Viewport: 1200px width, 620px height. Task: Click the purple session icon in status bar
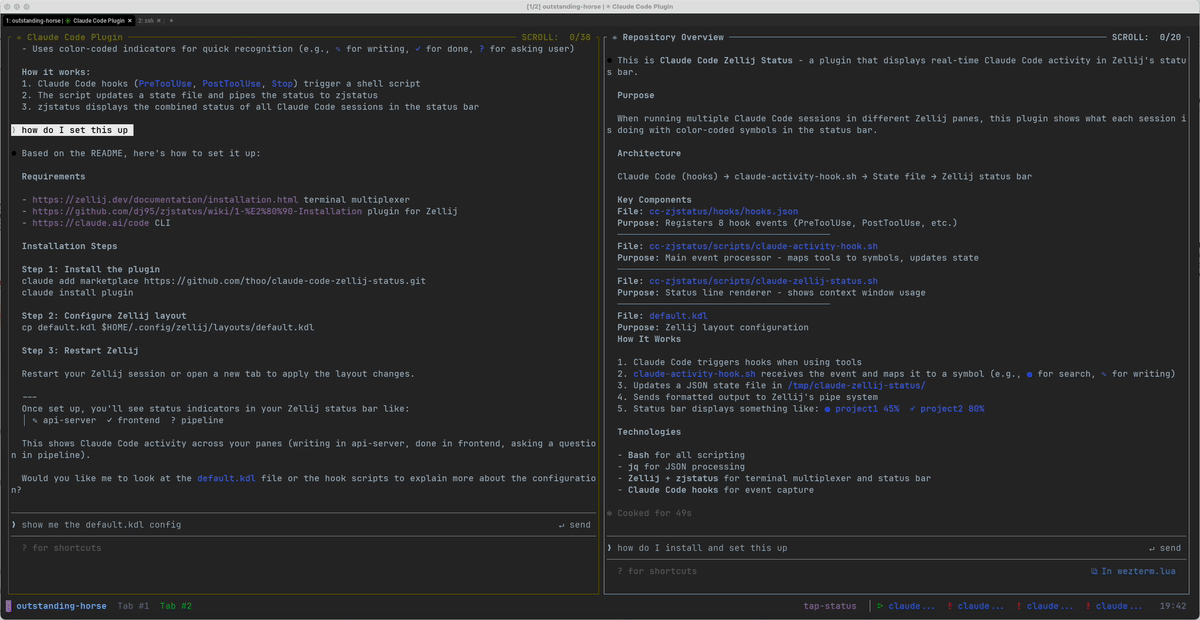(9, 606)
